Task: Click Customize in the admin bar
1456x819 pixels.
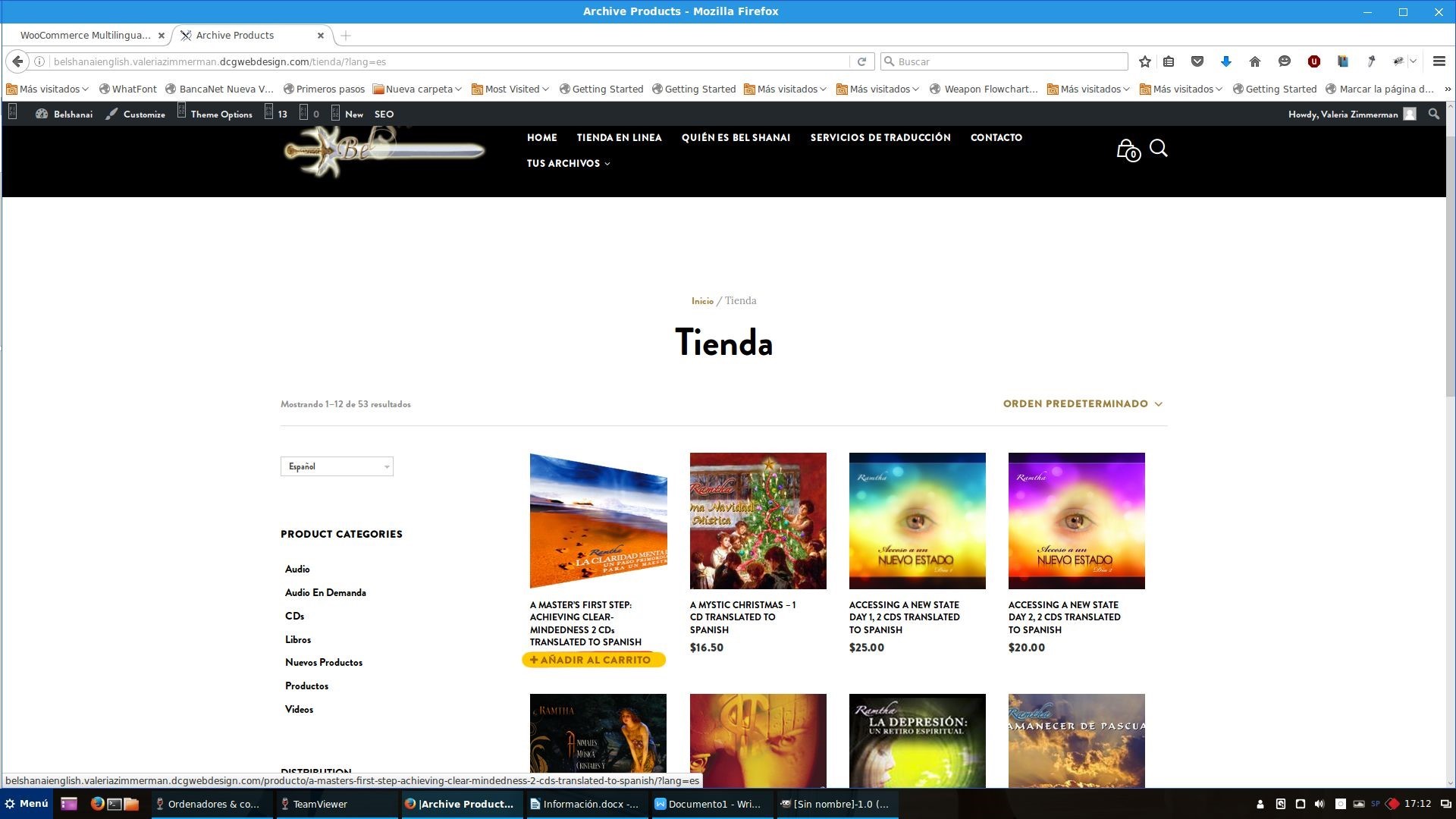Action: coord(135,114)
